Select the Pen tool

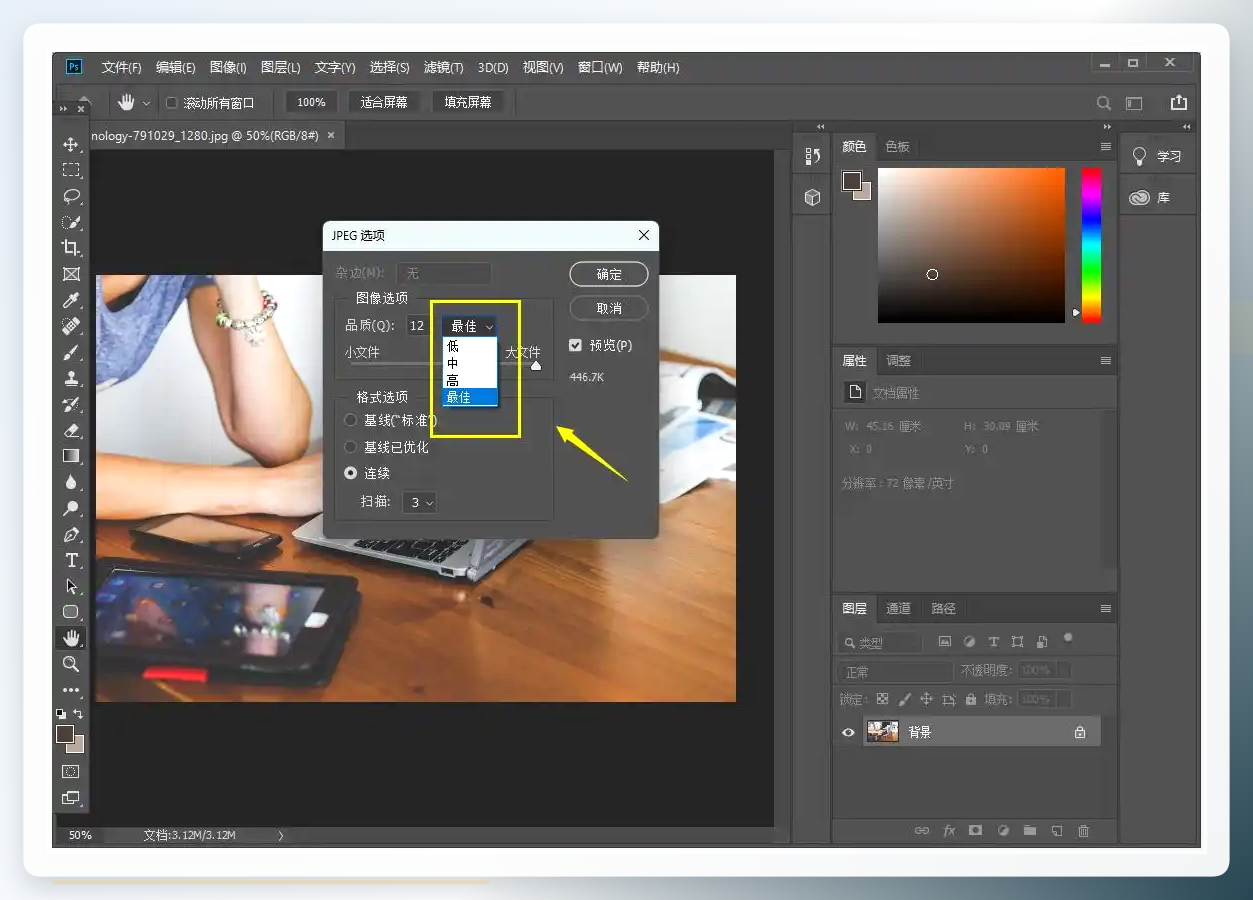71,534
